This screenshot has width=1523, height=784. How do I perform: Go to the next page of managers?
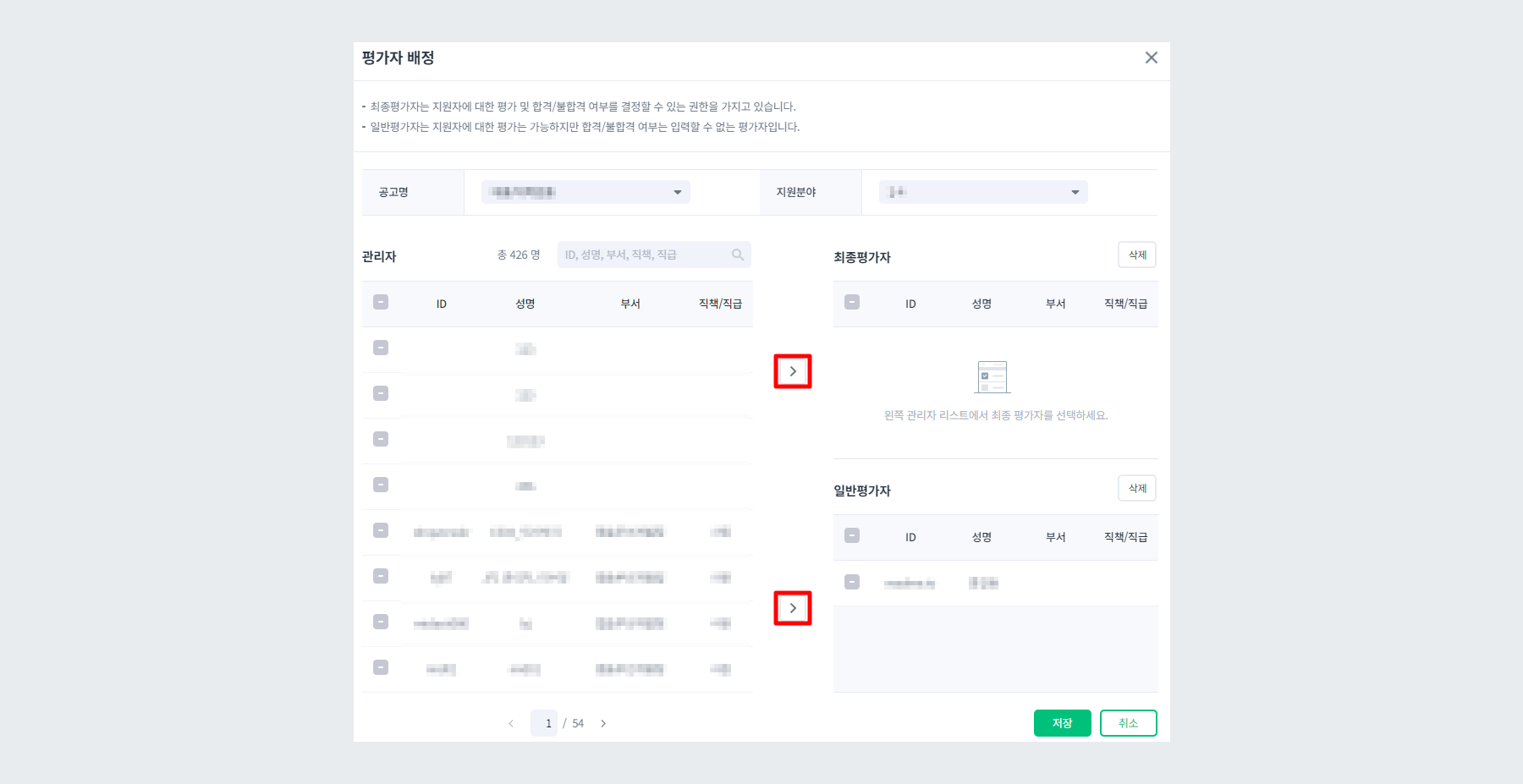603,722
